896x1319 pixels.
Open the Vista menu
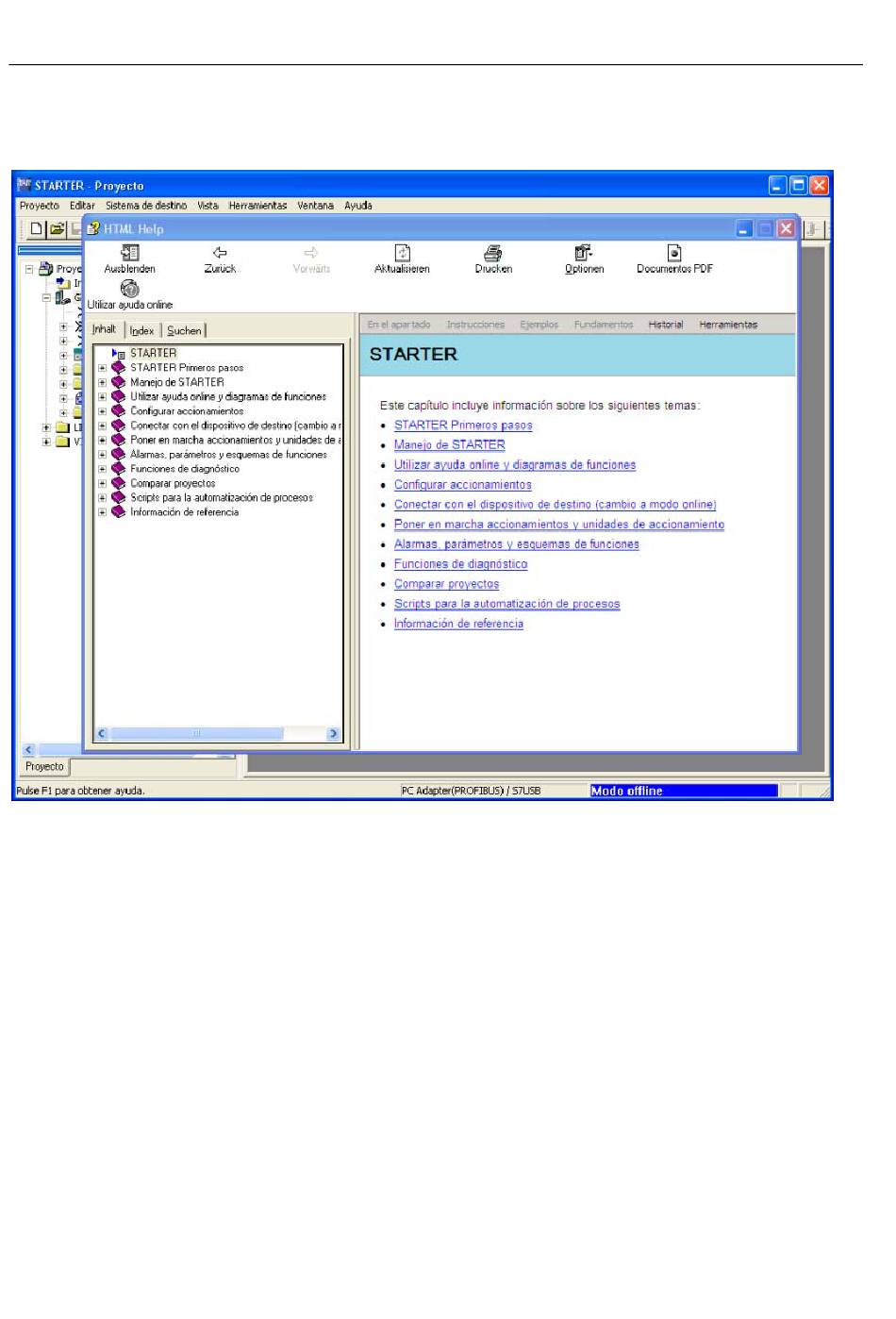[x=207, y=206]
